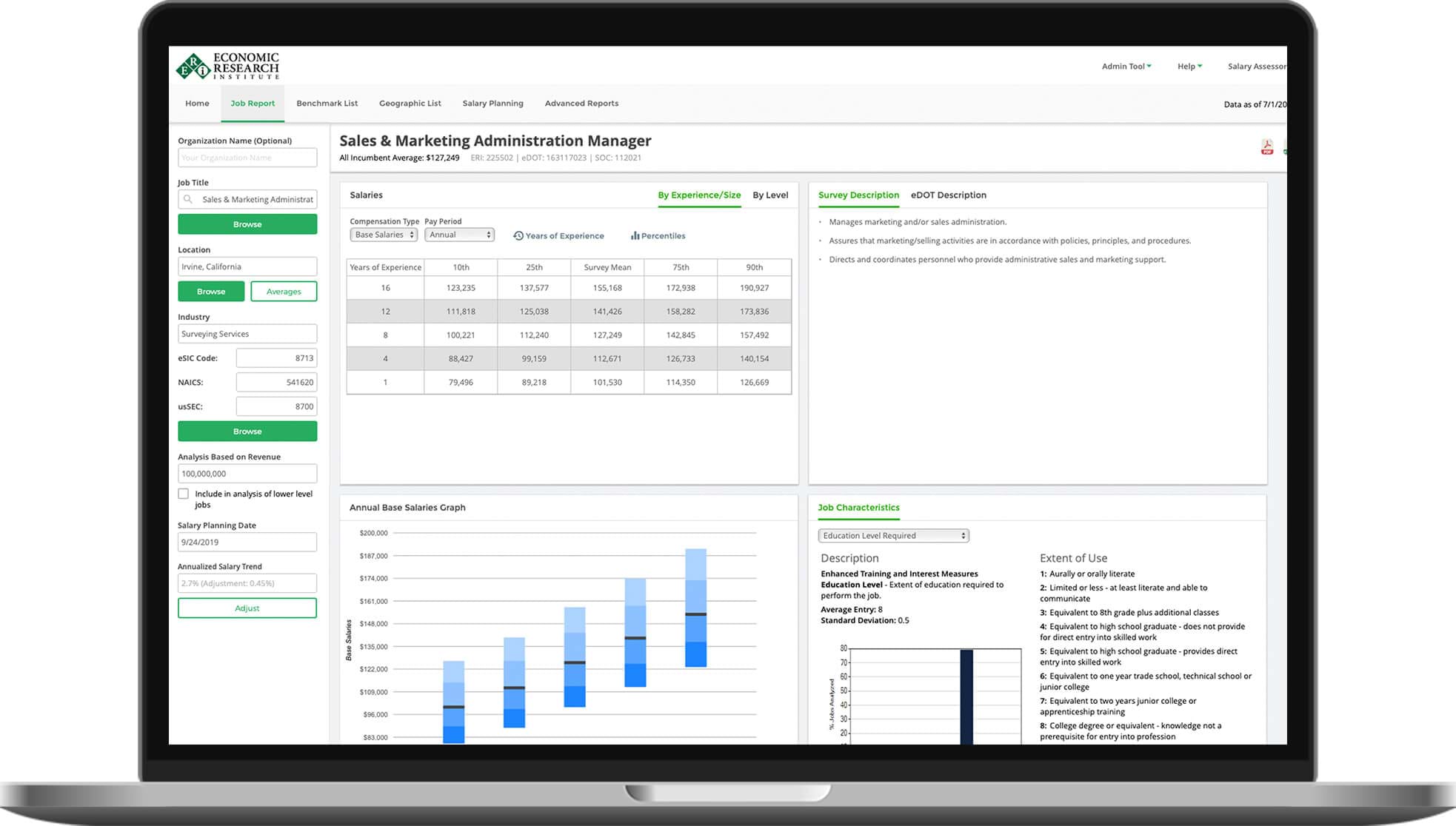This screenshot has height=826, width=1456.
Task: Change the Pay Period from Annual
Action: [459, 234]
